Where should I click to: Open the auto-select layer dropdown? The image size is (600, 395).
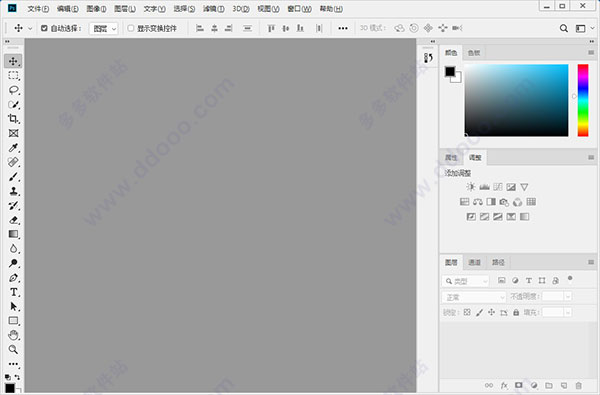103,28
